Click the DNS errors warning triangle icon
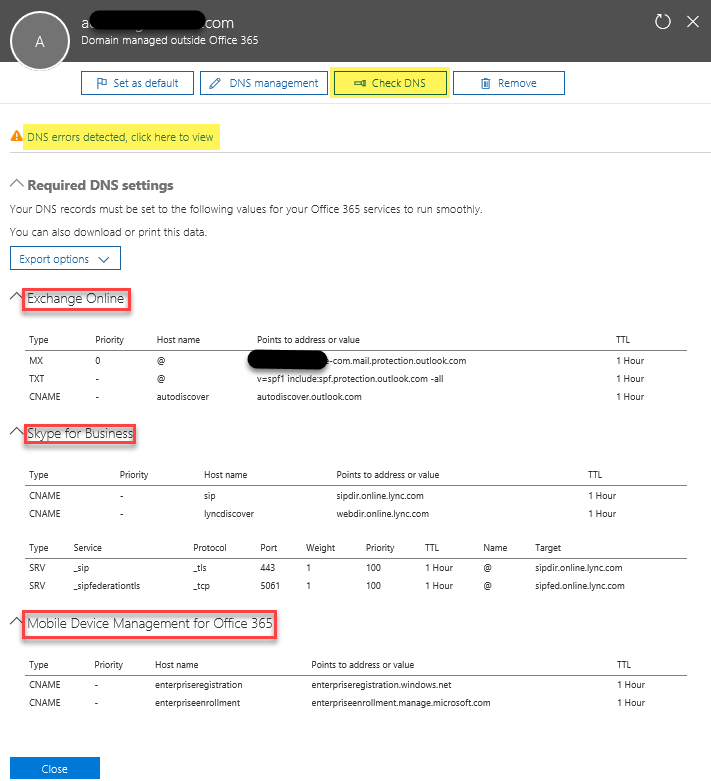The image size is (711, 781). pos(16,136)
